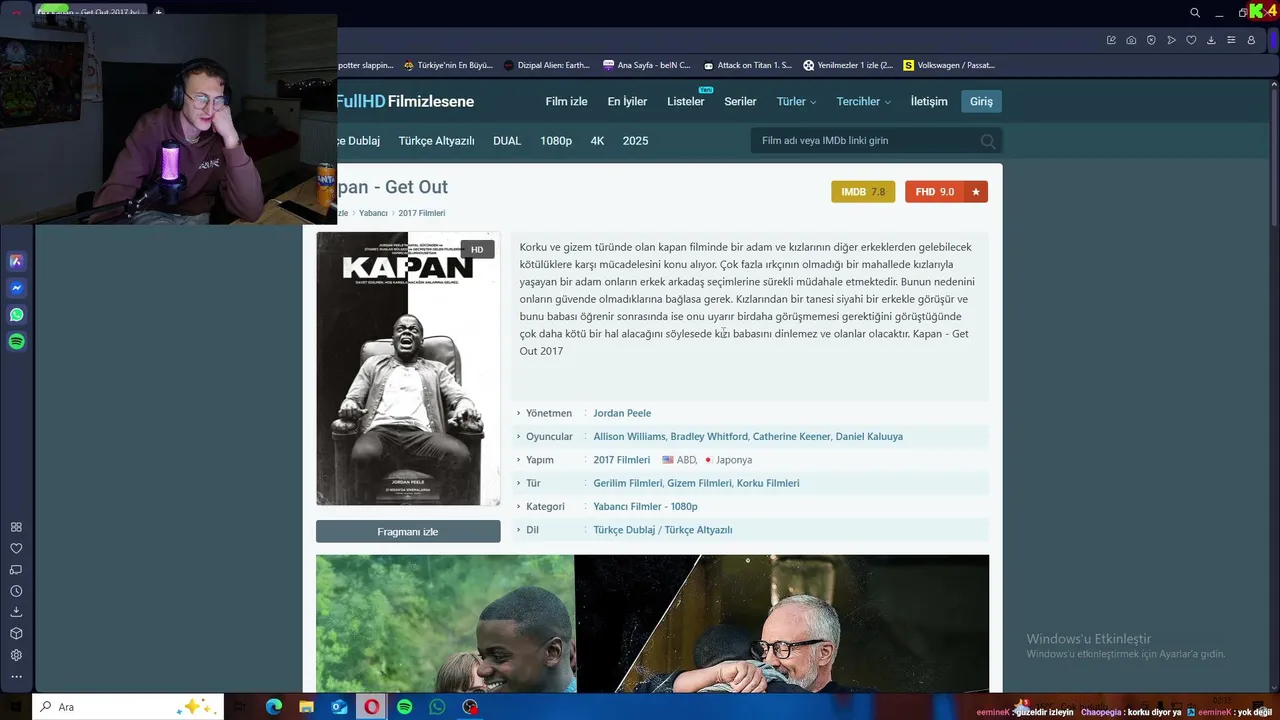Viewport: 1280px width, 720px height.
Task: Open new tab with plus button
Action: (158, 13)
